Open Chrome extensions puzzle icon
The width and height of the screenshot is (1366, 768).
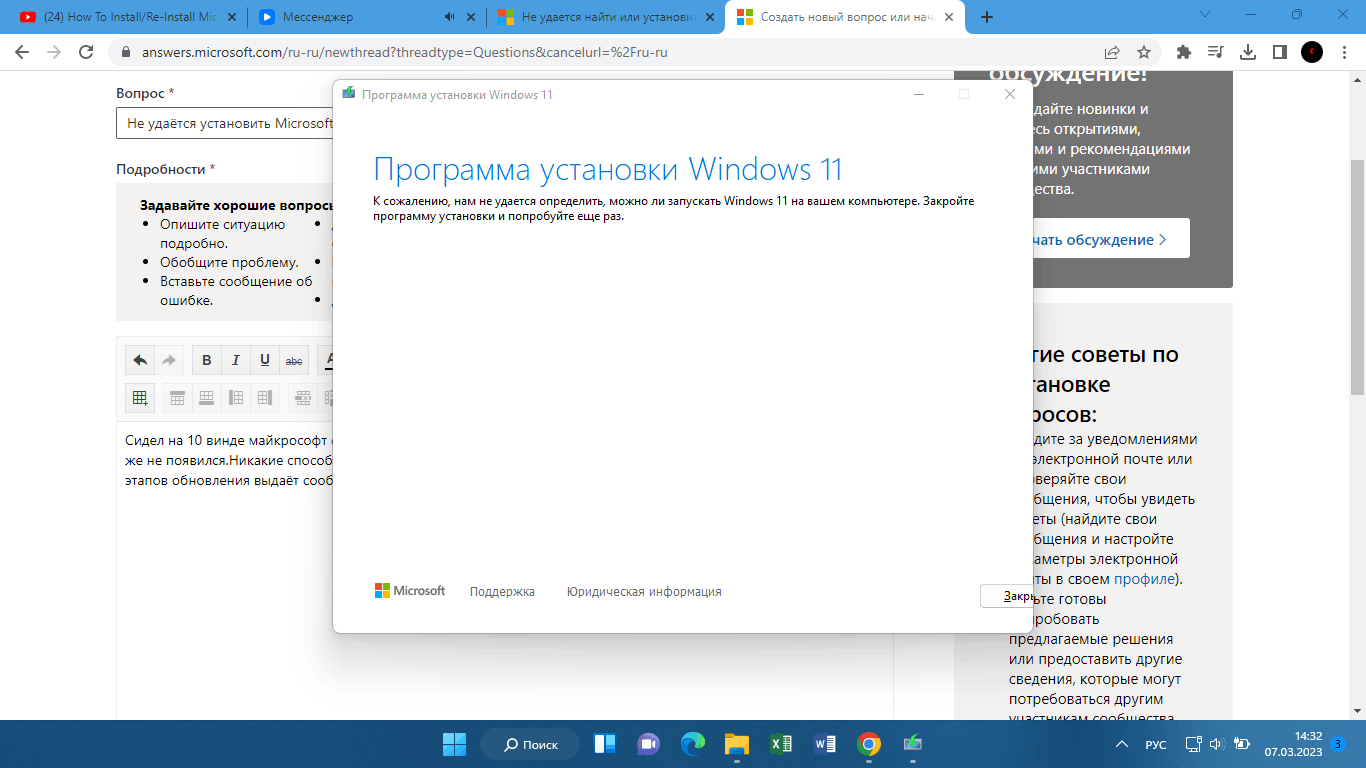(x=1184, y=52)
